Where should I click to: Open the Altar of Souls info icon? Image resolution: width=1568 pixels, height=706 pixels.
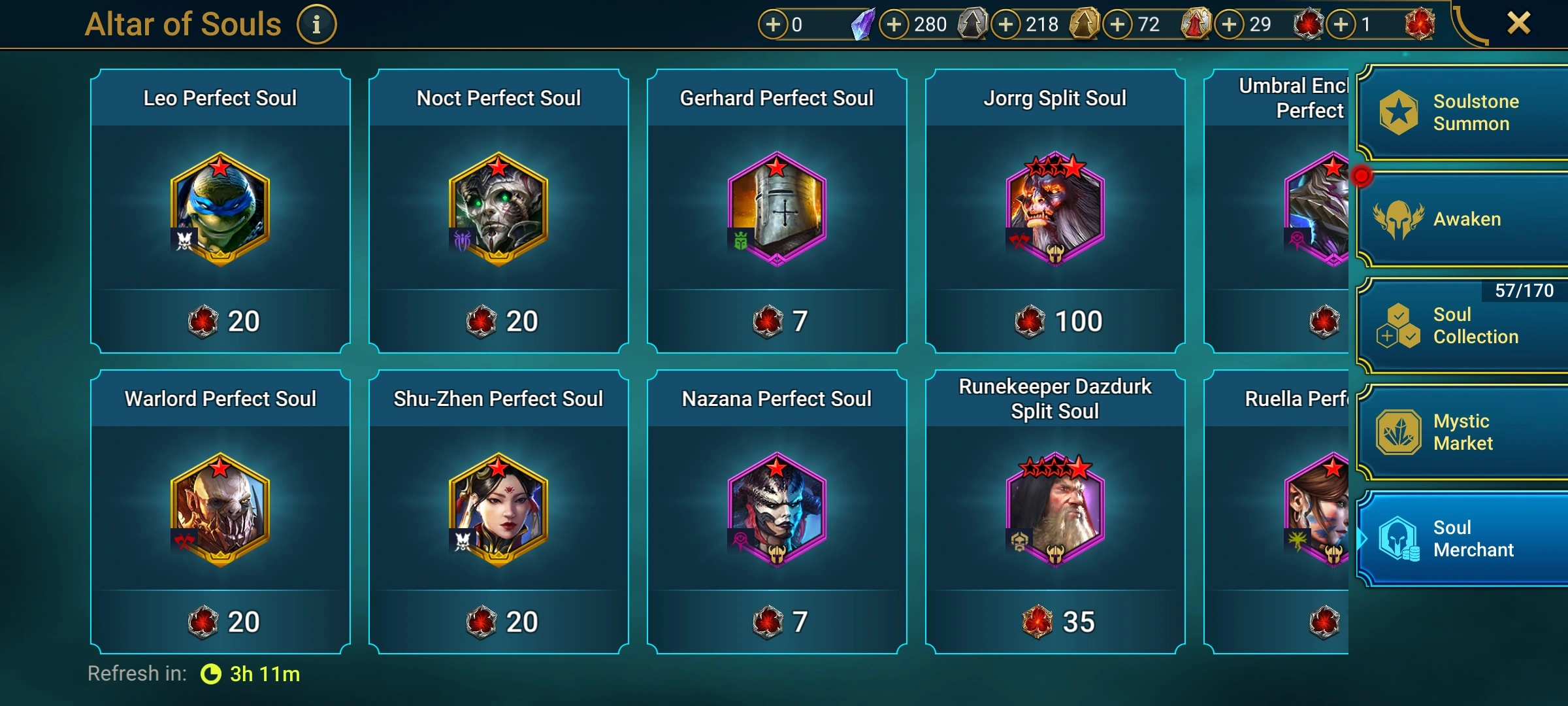[x=317, y=25]
